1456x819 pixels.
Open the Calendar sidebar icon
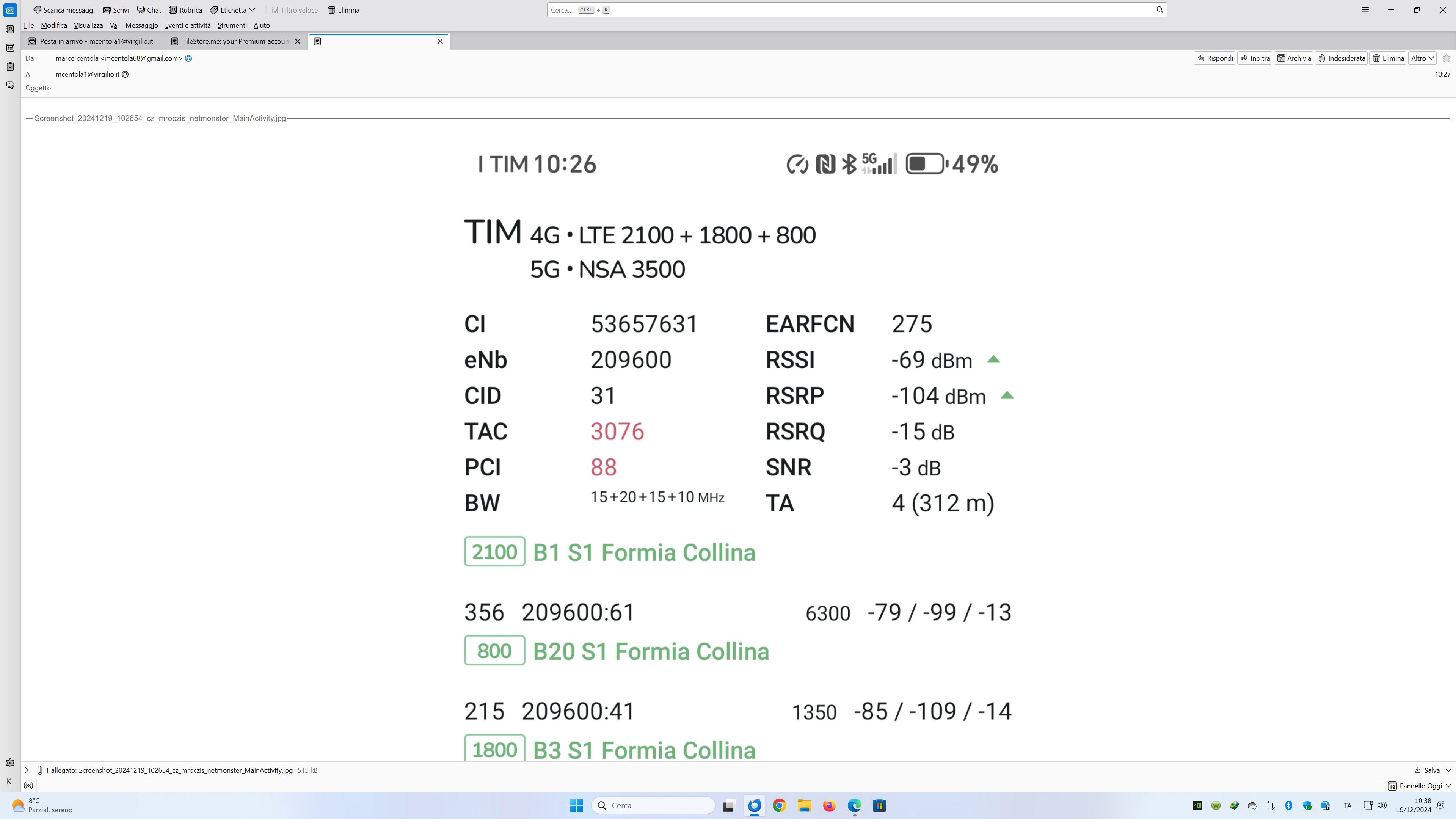[x=10, y=48]
